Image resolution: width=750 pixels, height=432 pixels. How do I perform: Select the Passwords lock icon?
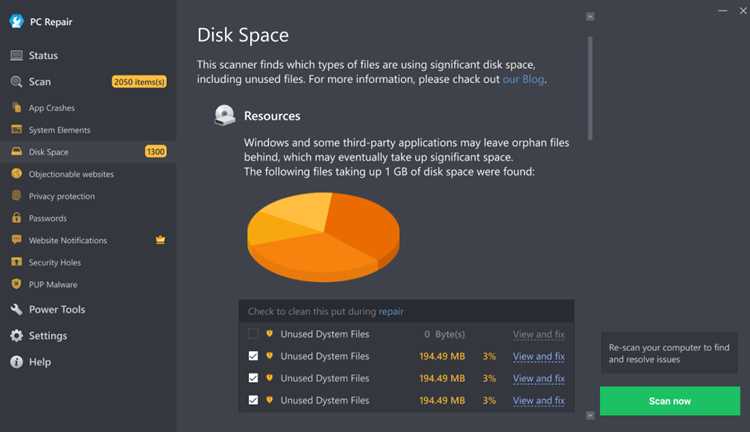point(17,218)
